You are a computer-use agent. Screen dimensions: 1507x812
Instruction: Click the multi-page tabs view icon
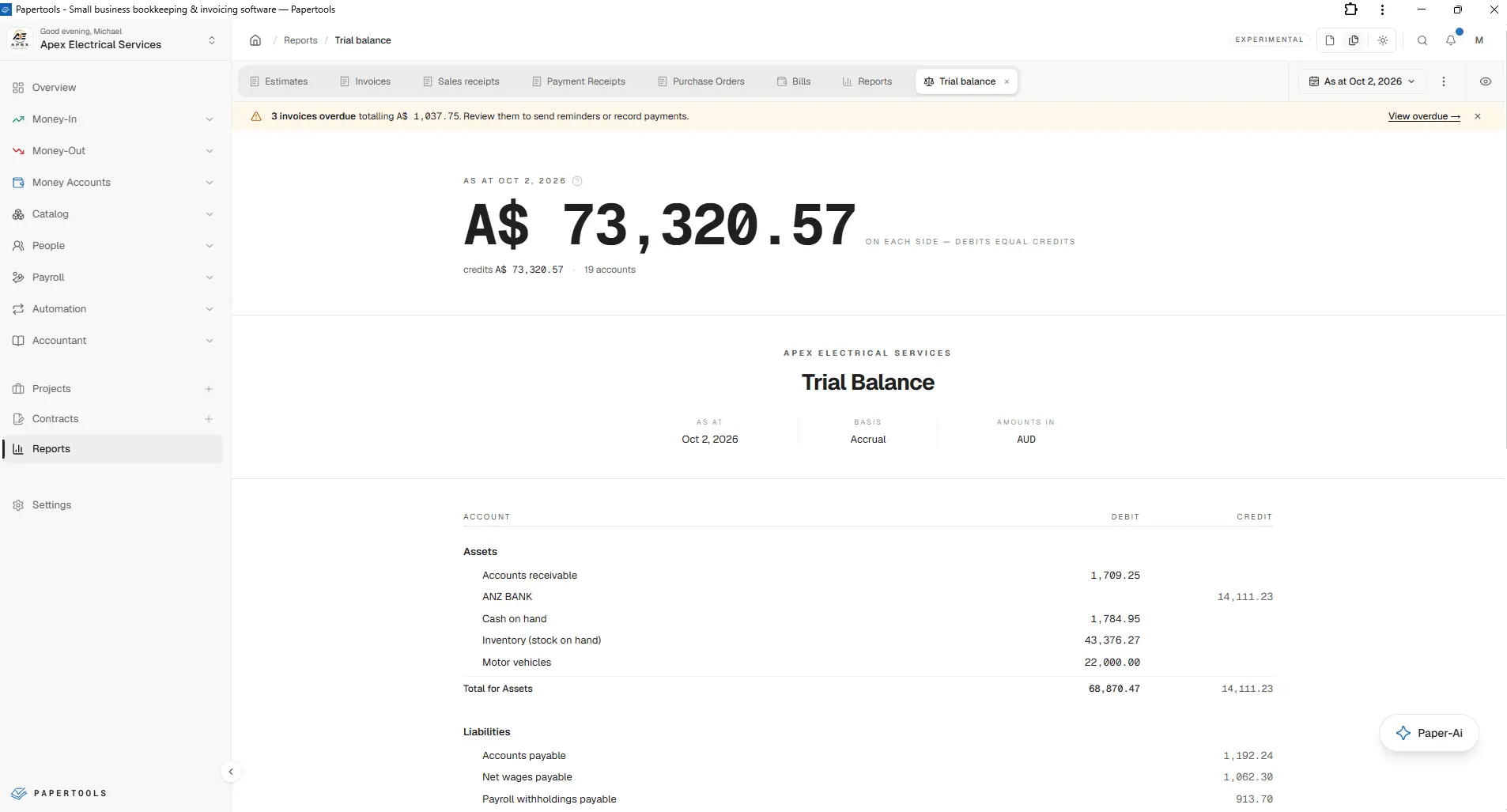1354,40
